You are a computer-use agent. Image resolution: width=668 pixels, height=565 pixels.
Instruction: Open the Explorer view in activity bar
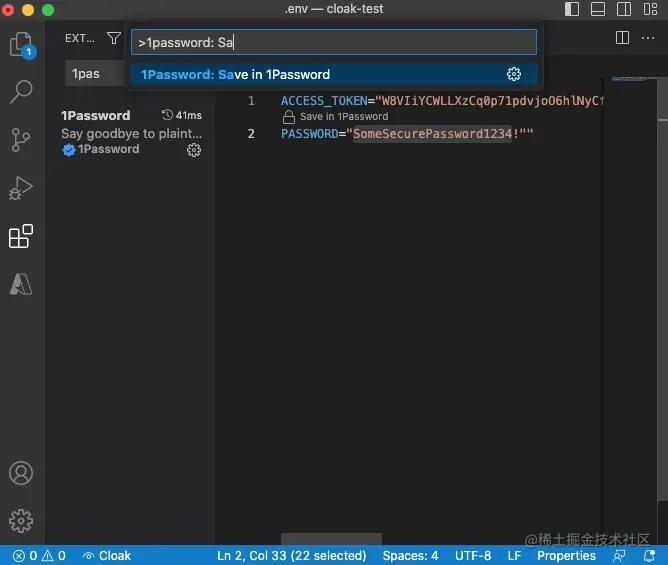pos(22,44)
